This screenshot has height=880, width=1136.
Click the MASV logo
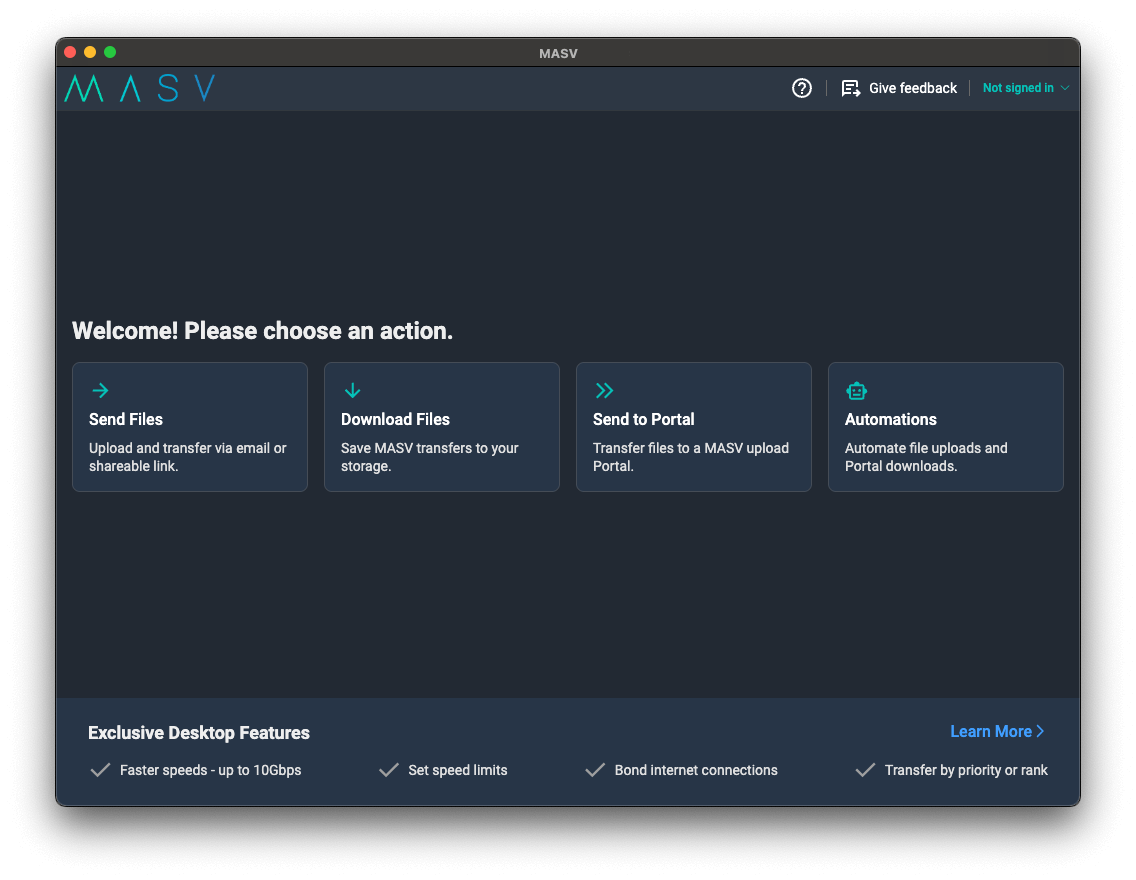point(139,88)
